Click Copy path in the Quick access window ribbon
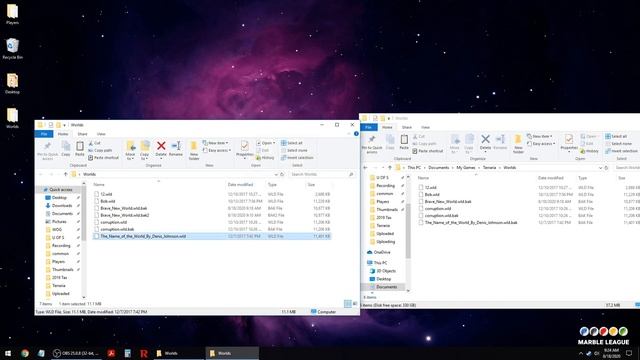Viewport: 640px width, 360px height. tap(100, 150)
